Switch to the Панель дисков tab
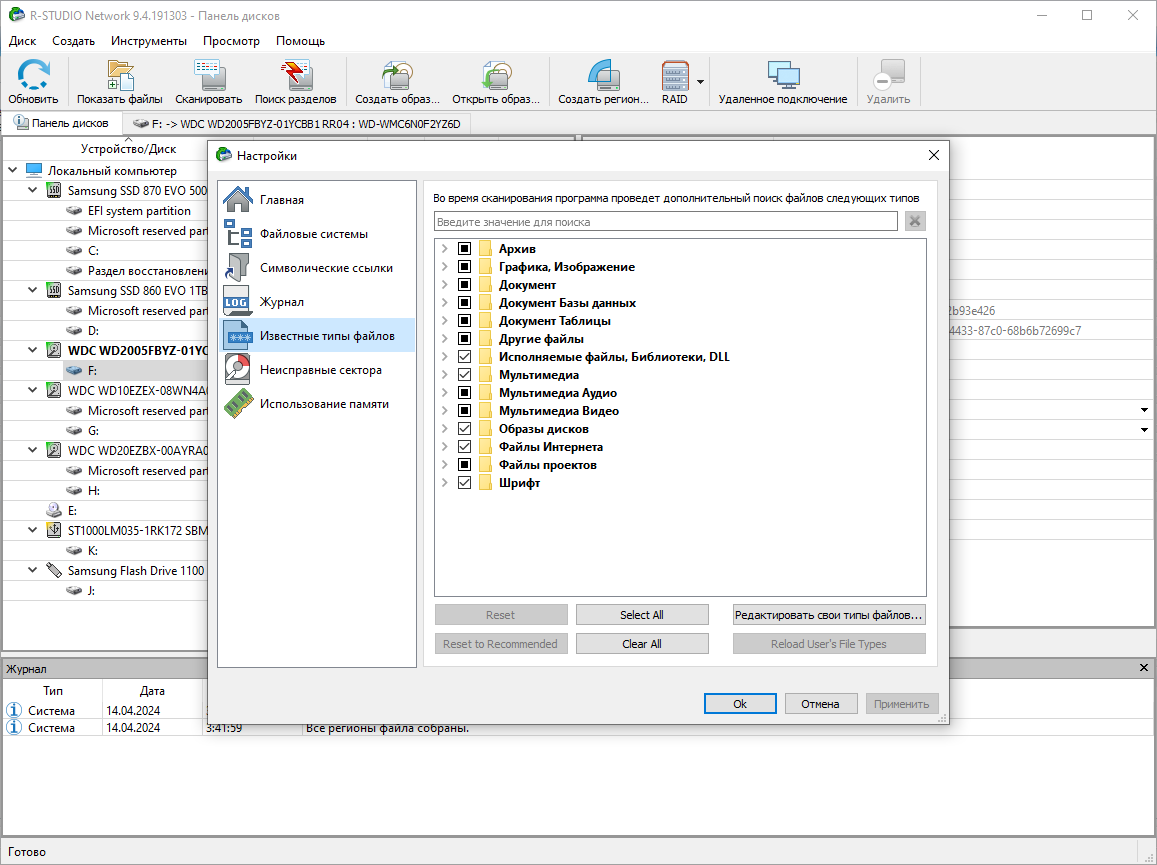The height and width of the screenshot is (865, 1157). pyautogui.click(x=61, y=124)
